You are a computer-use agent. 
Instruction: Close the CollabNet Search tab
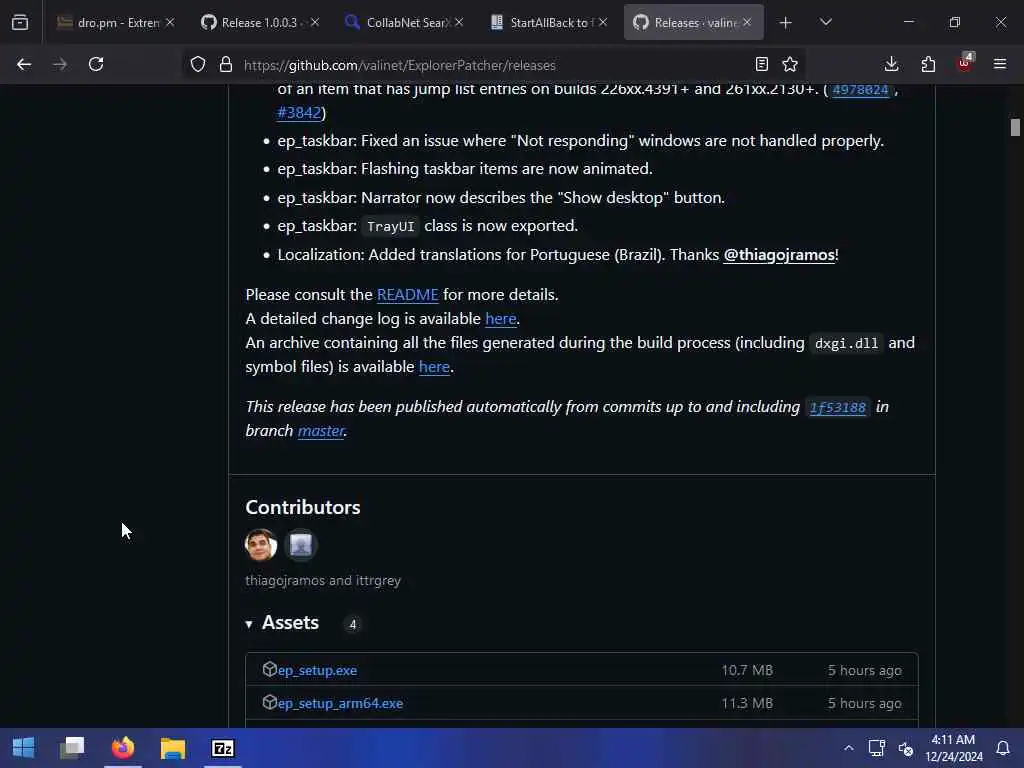[x=459, y=22]
